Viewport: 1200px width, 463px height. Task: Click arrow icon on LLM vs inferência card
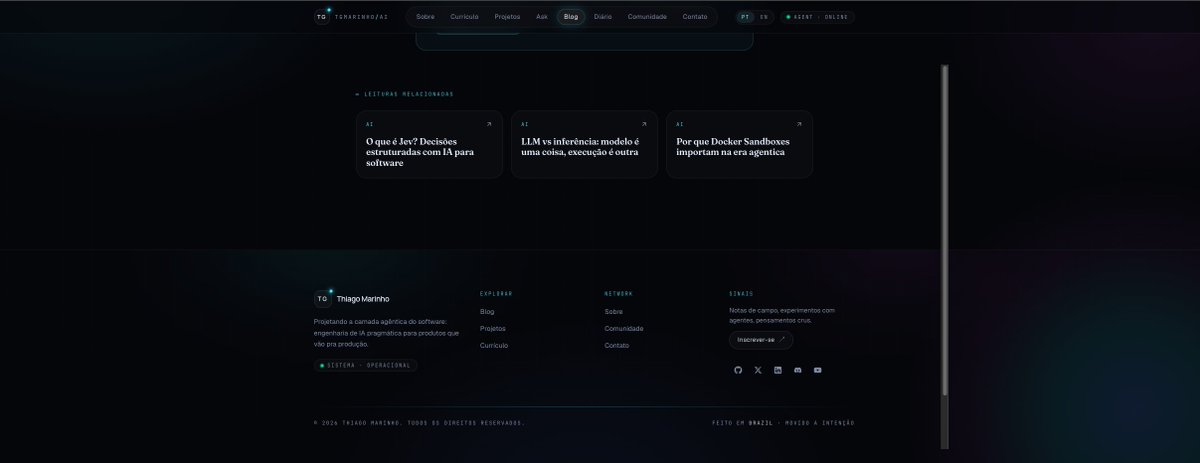tap(644, 124)
